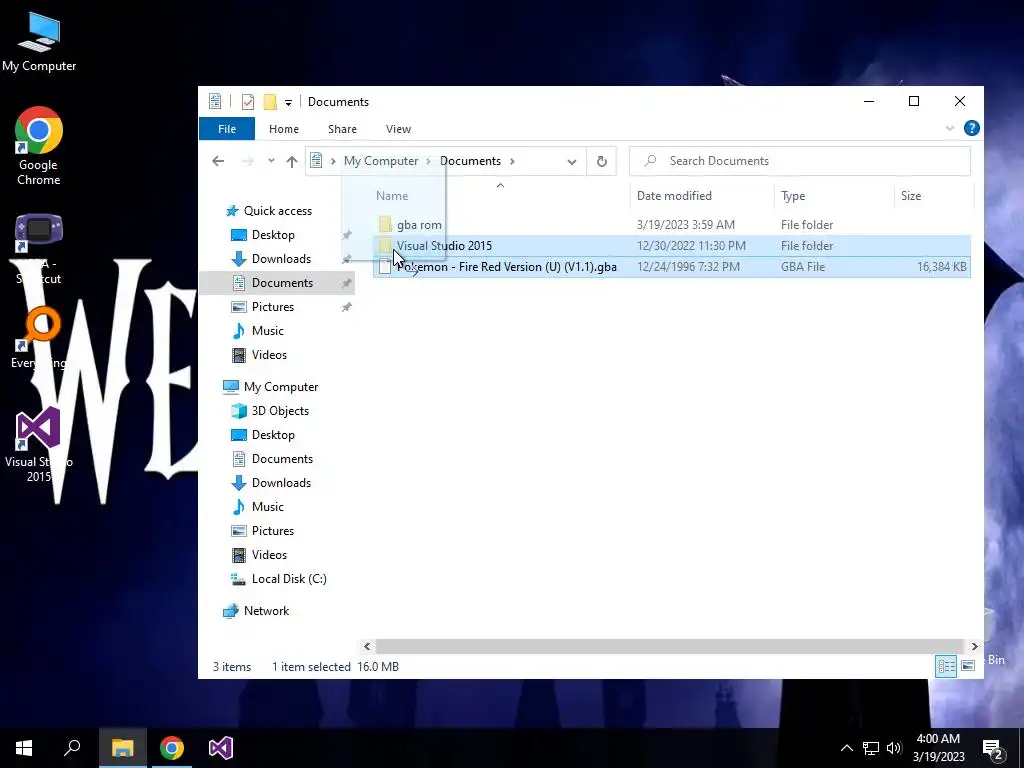Sort by the Date modified column
The width and height of the screenshot is (1024, 768).
coord(674,196)
